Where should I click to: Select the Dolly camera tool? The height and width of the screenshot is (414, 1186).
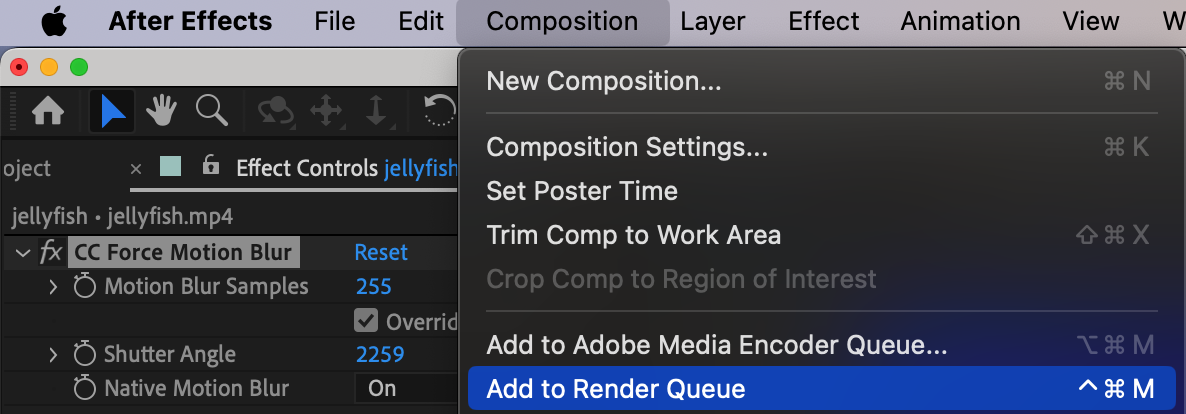(x=376, y=112)
